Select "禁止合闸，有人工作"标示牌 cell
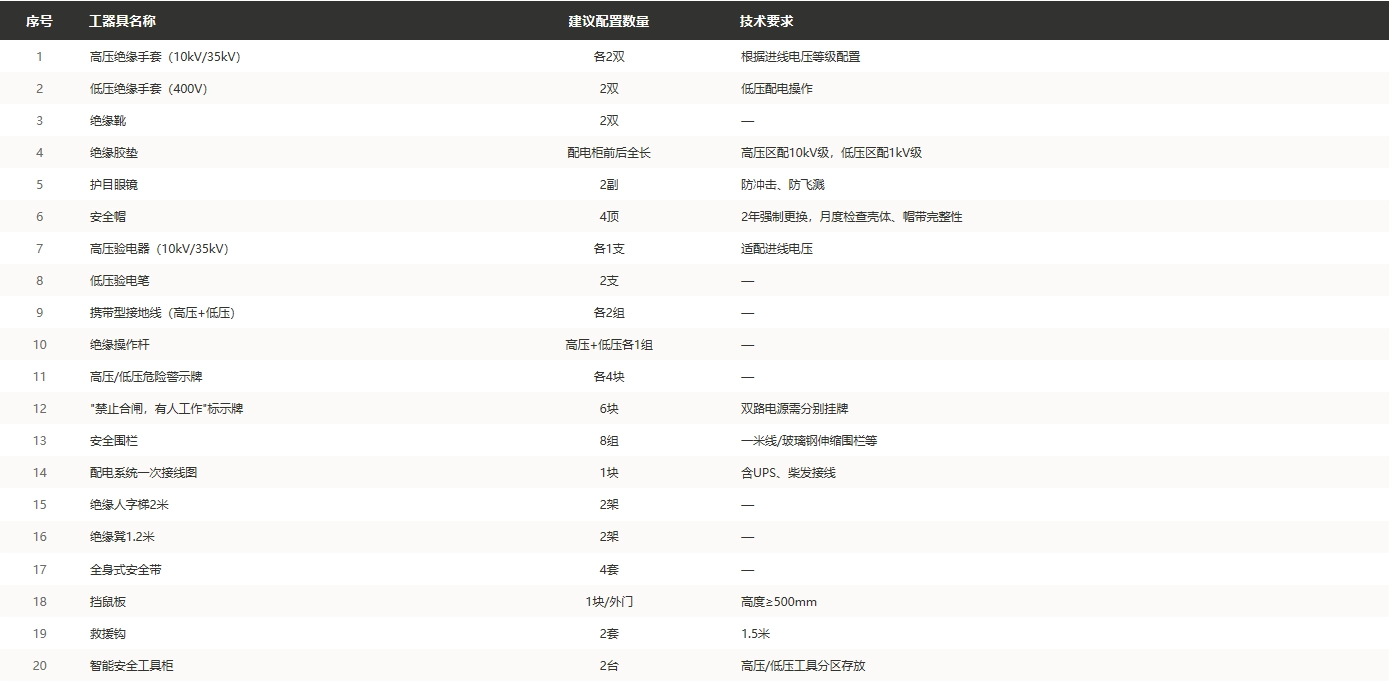 pyautogui.click(x=167, y=409)
